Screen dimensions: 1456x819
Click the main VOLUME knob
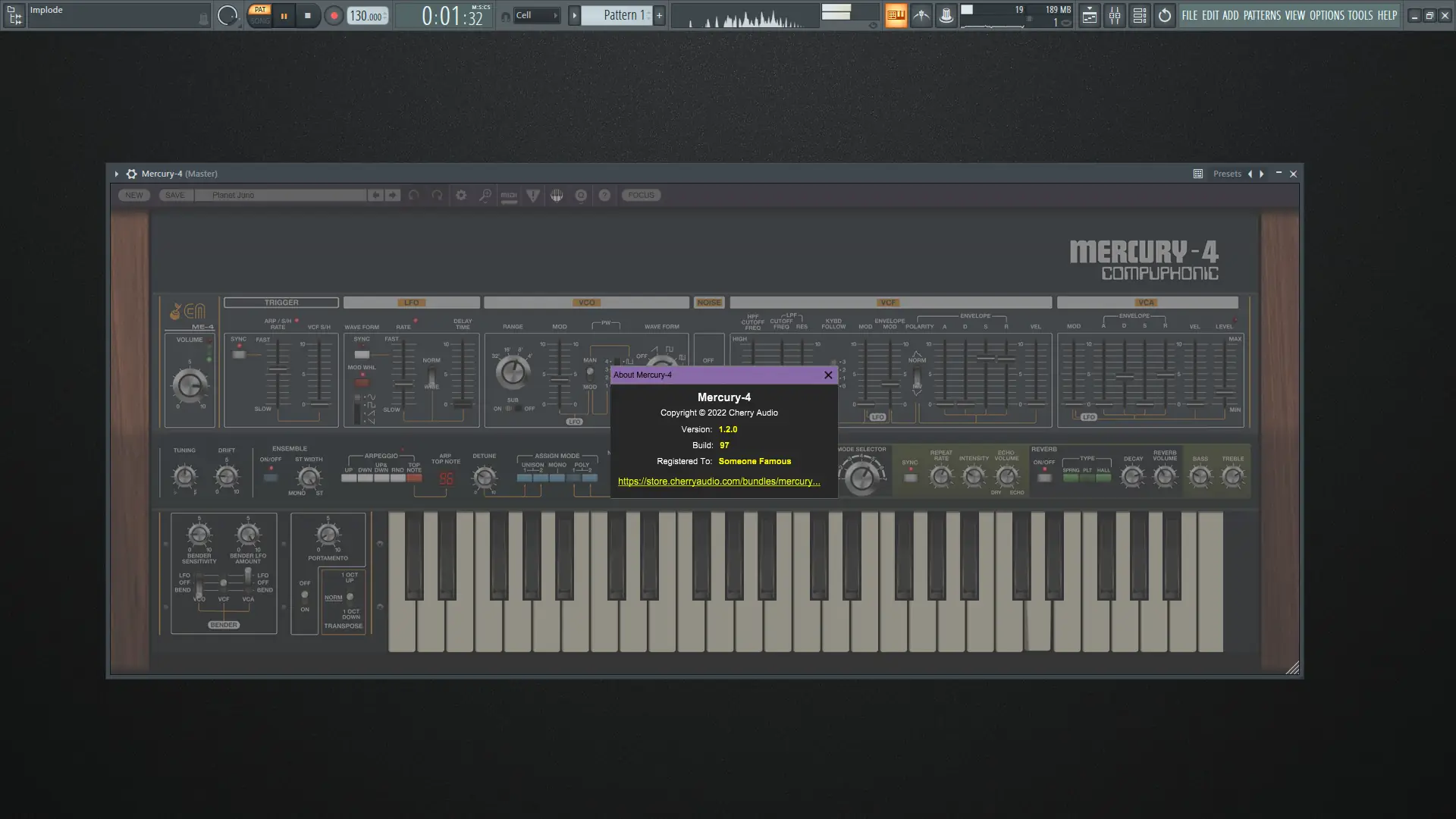[189, 385]
